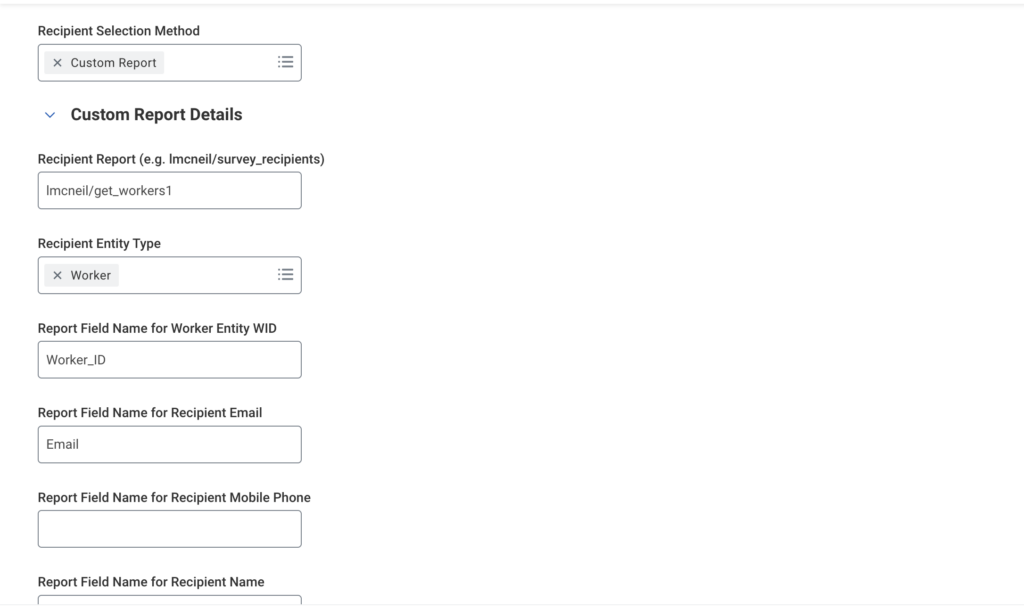1024x609 pixels.
Task: Click the Custom Report Details heading
Action: tap(156, 115)
